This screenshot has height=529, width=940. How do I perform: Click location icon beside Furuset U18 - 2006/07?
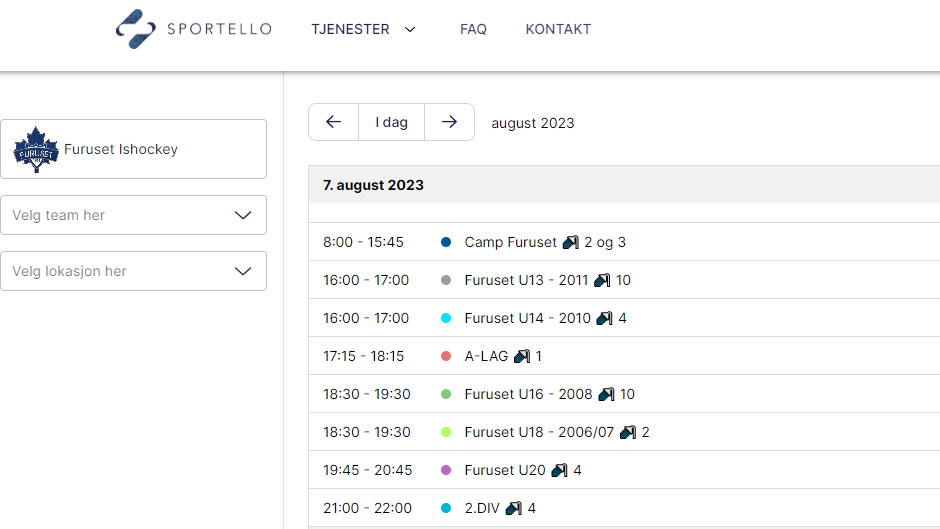[628, 432]
